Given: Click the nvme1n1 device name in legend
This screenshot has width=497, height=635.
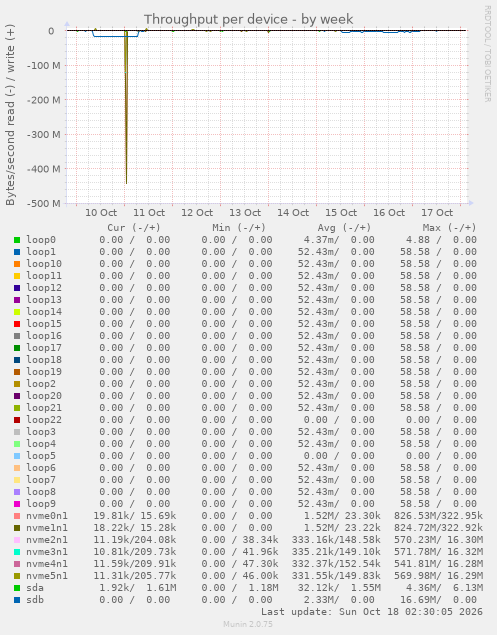Looking at the screenshot, I should coord(47,528).
